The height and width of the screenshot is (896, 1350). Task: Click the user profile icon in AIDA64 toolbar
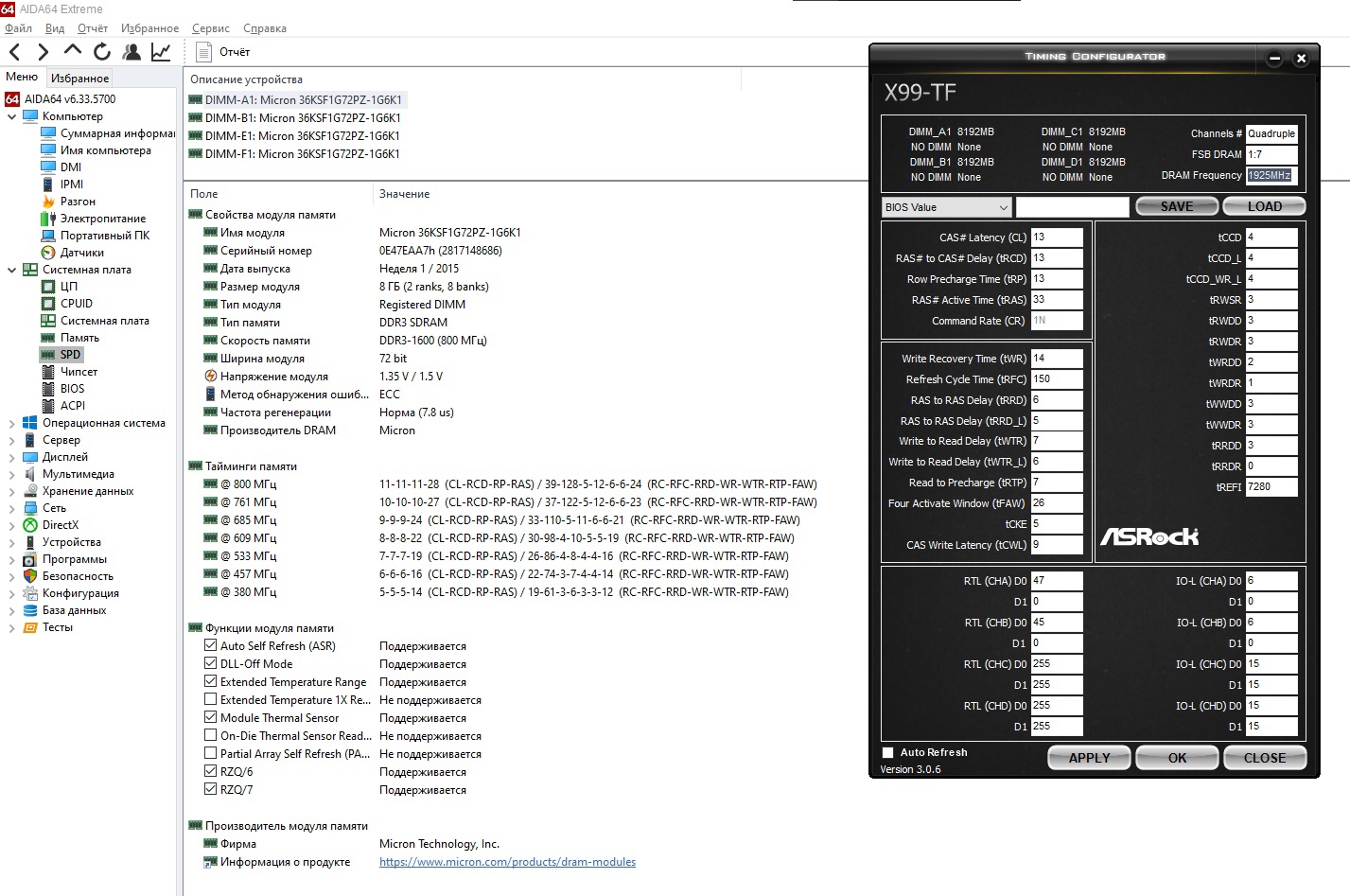click(x=131, y=52)
